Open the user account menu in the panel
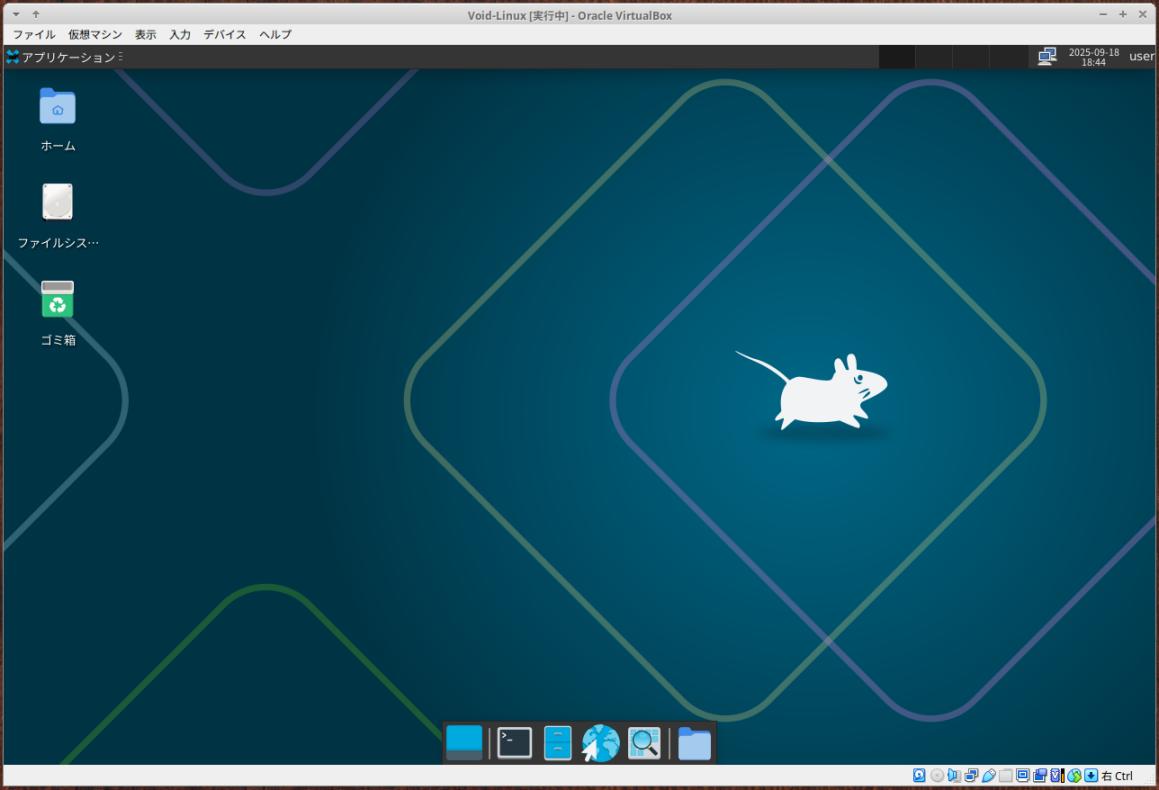The height and width of the screenshot is (790, 1159). 1141,56
